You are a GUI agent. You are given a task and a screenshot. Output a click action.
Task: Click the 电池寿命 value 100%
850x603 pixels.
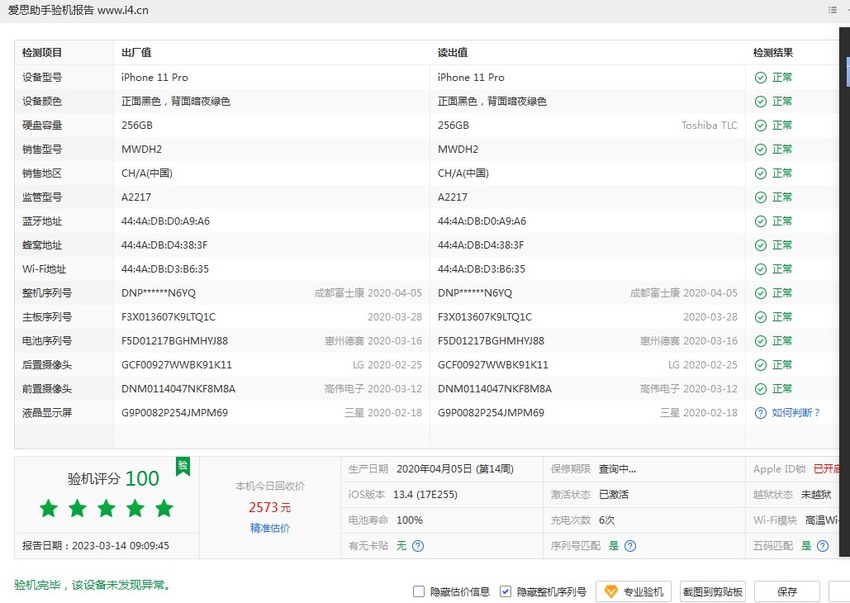410,520
